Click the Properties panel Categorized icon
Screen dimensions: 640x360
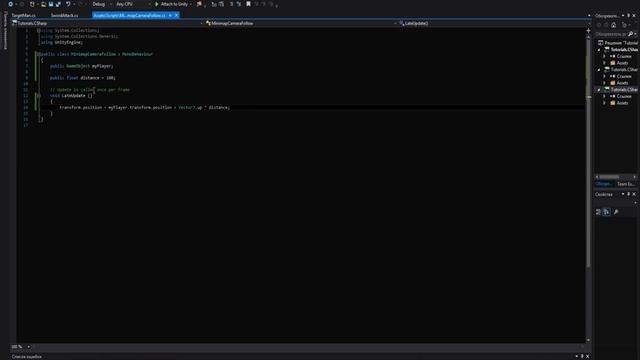tap(598, 212)
